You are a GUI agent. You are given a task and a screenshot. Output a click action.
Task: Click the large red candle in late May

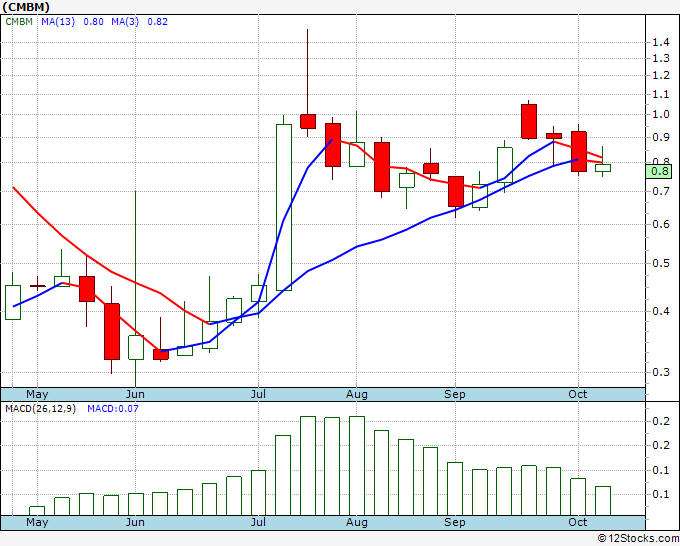(x=112, y=331)
